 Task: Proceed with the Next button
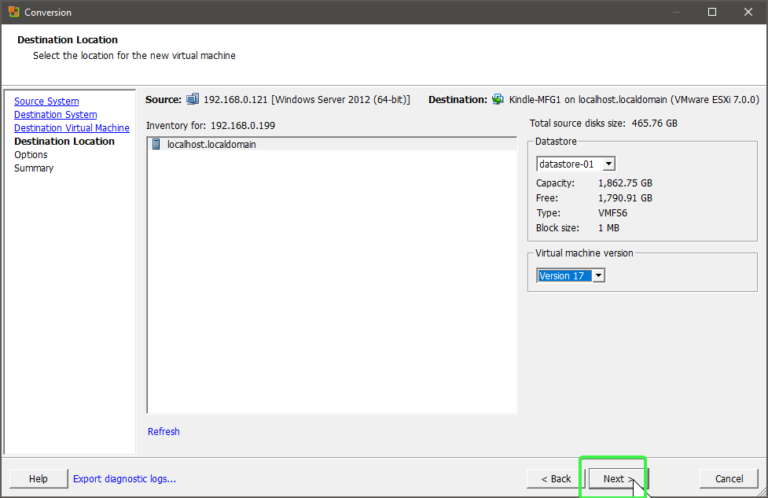[617, 479]
